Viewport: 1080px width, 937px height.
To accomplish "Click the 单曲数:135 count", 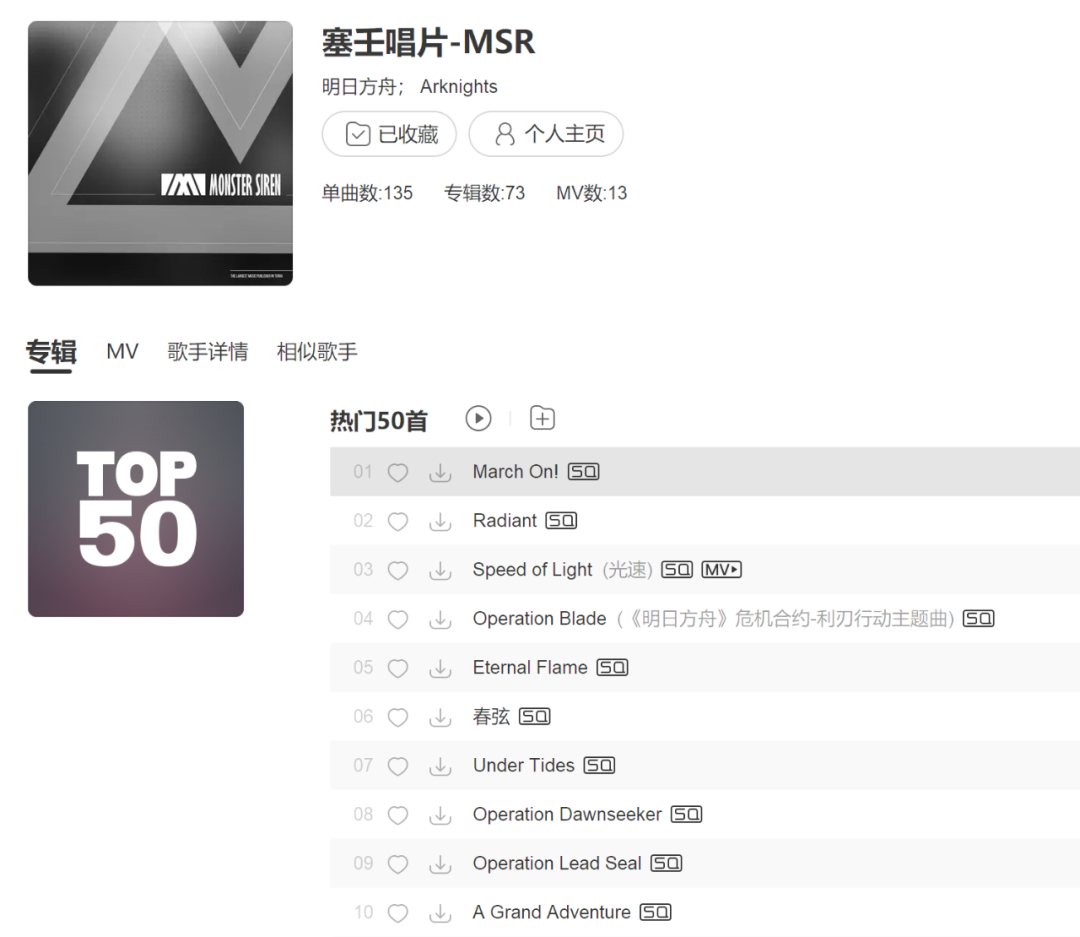I will coord(367,193).
